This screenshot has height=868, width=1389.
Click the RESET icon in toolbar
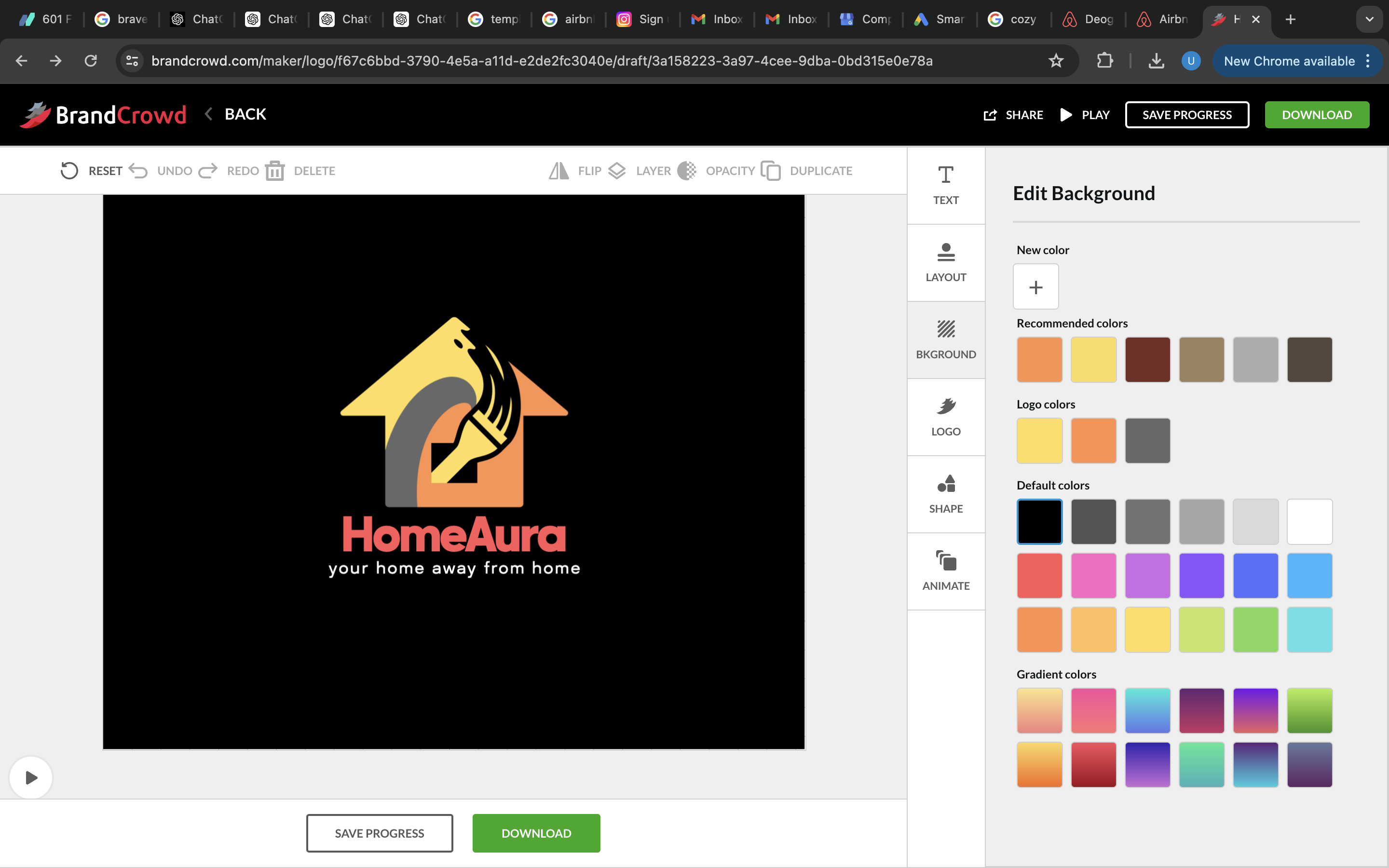point(69,171)
